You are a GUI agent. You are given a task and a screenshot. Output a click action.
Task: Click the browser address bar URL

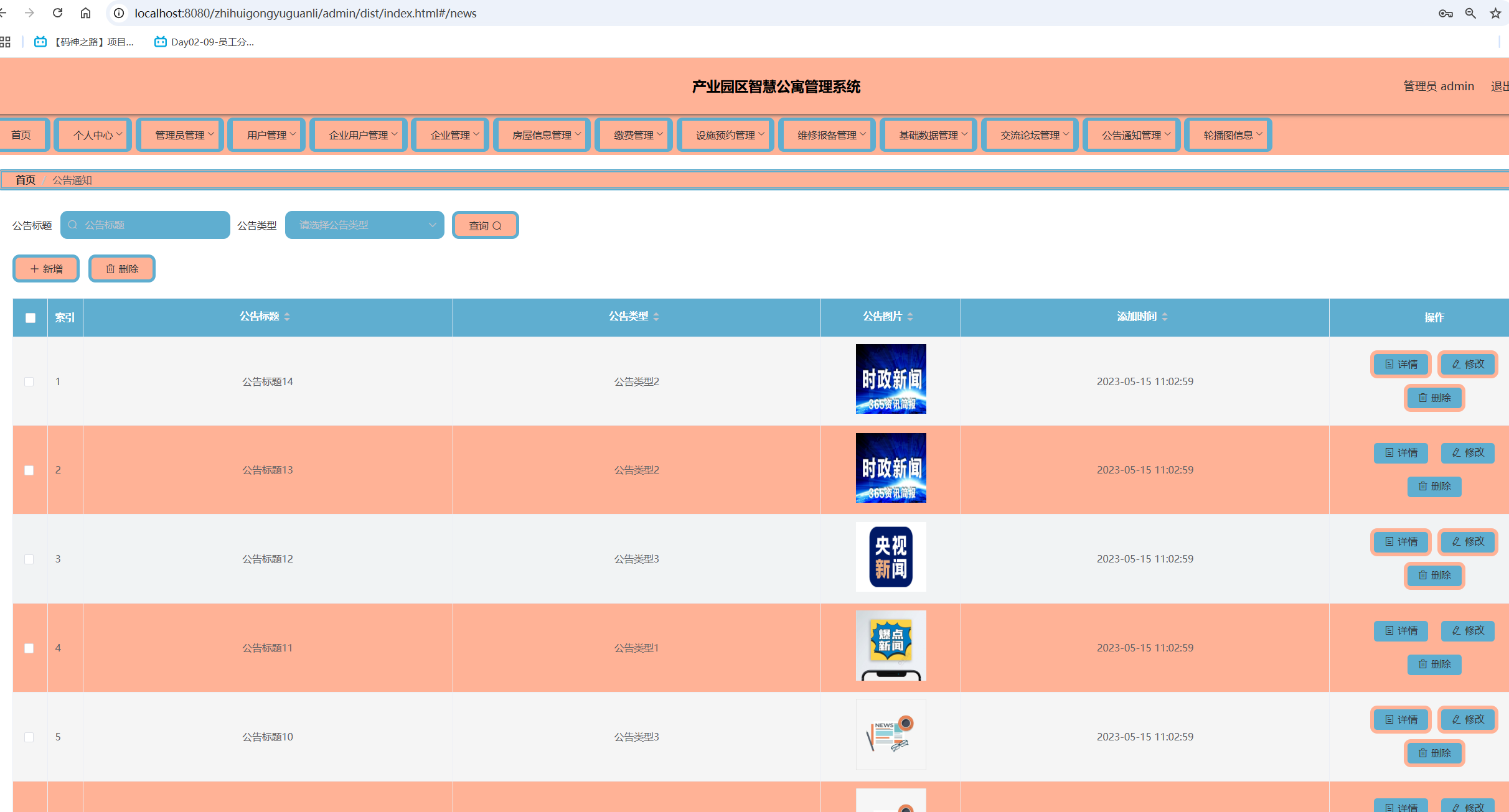click(x=305, y=13)
